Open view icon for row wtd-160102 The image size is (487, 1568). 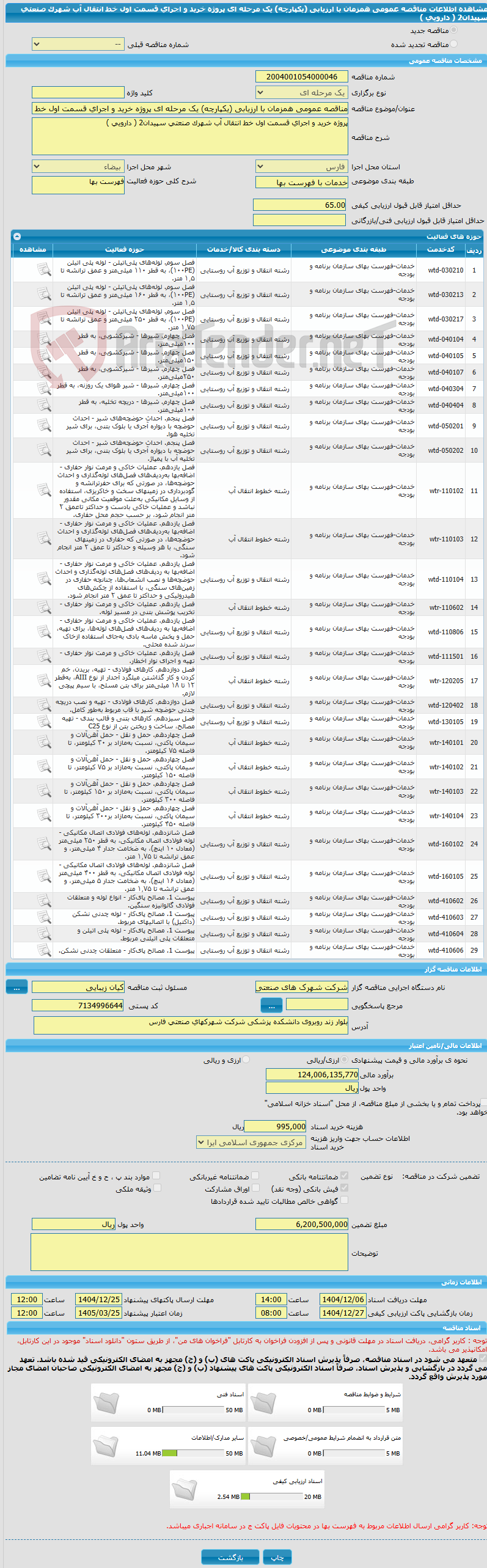point(44,843)
